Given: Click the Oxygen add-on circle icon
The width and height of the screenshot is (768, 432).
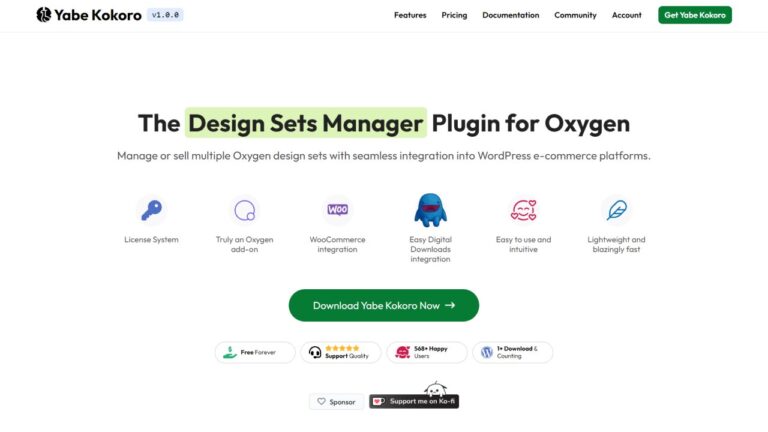Looking at the screenshot, I should [244, 210].
